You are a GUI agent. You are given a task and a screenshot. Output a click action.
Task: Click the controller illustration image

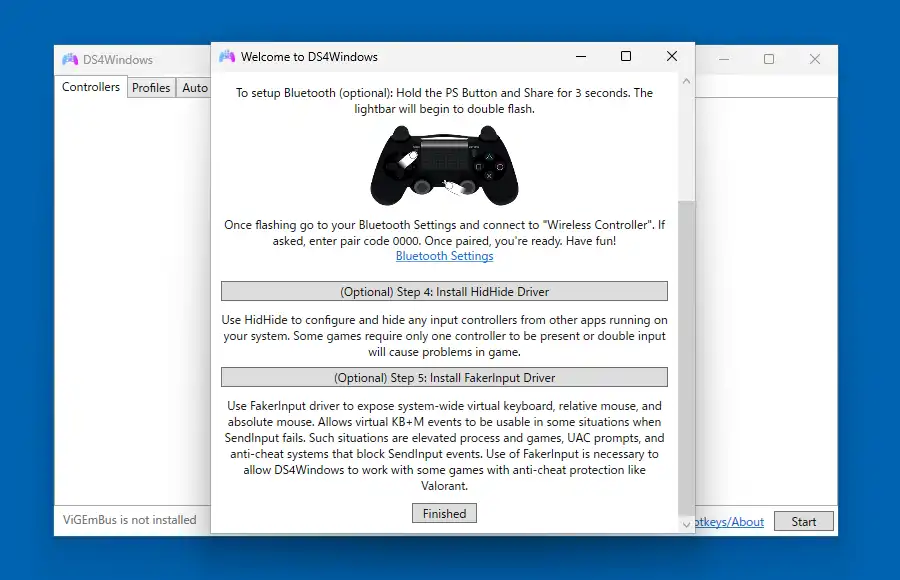click(444, 165)
